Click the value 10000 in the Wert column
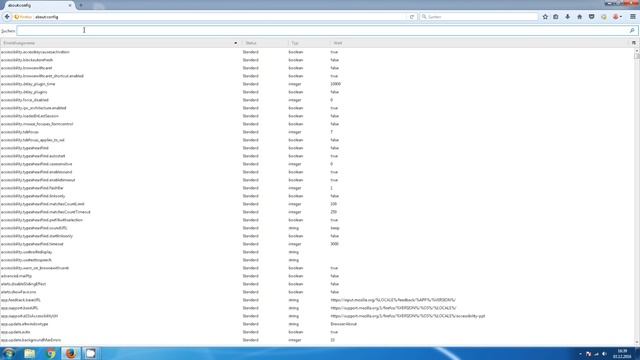The height and width of the screenshot is (360, 640). [x=336, y=84]
